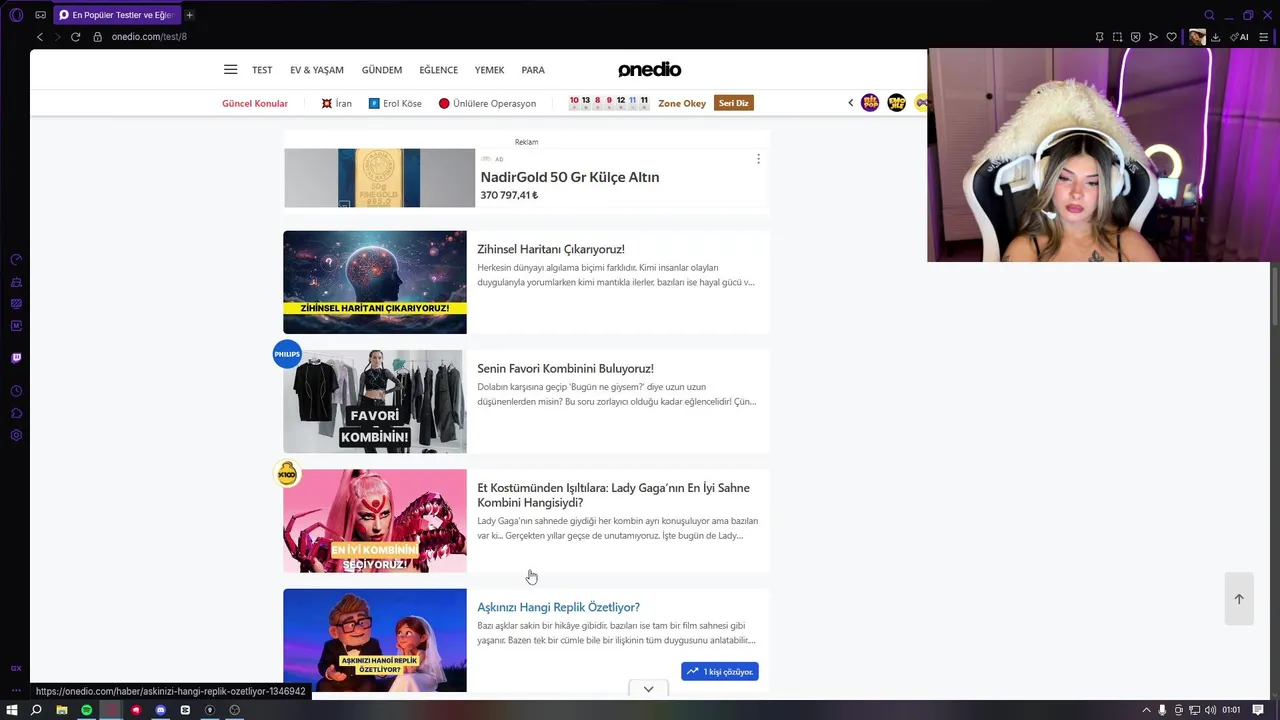Go back to the previous page
Image resolution: width=1280 pixels, height=720 pixels.
pyautogui.click(x=40, y=37)
